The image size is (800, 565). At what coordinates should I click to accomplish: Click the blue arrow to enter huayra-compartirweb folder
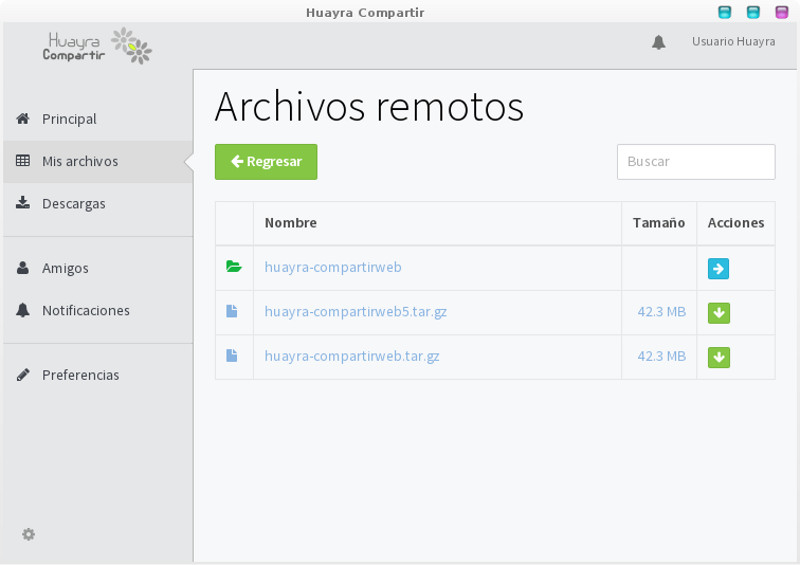pos(718,268)
